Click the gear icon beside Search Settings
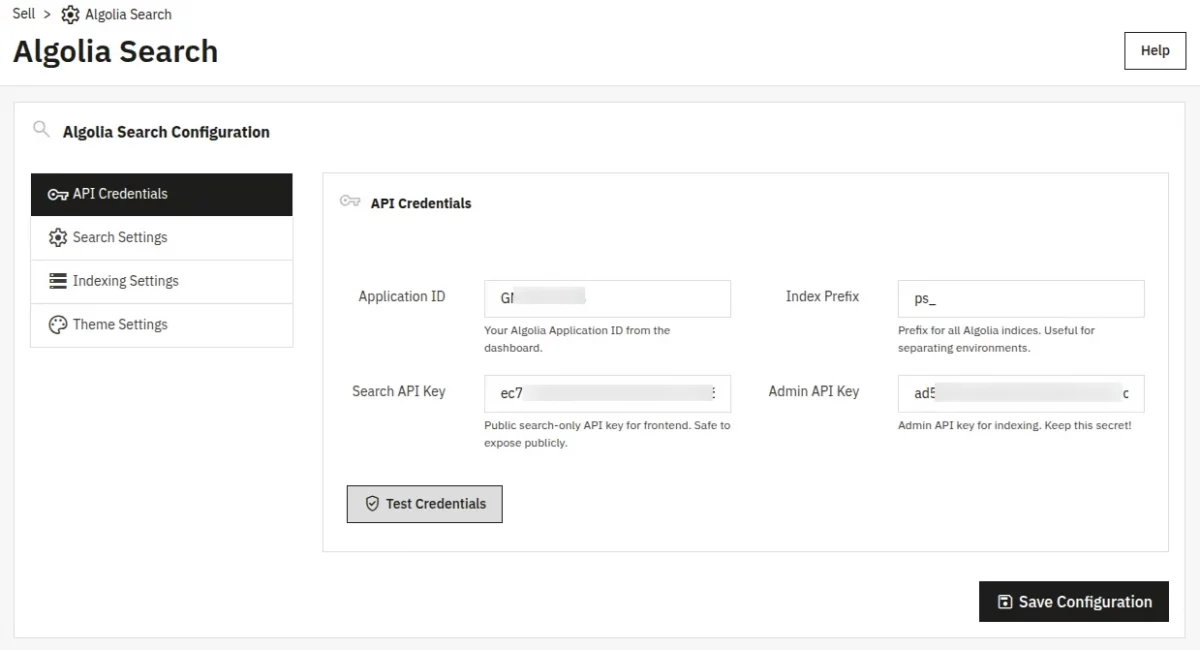The height and width of the screenshot is (650, 1200). (x=58, y=238)
